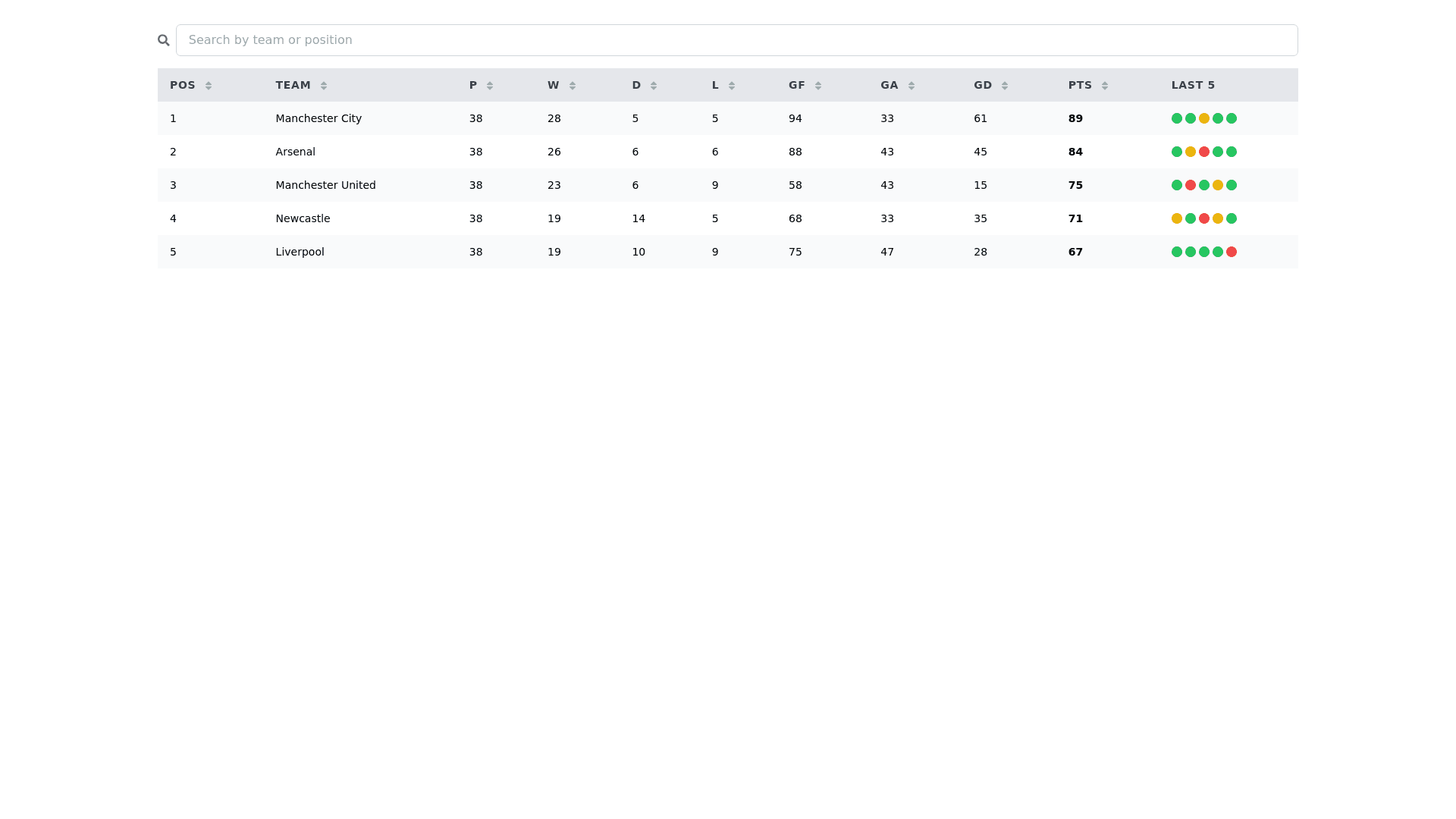Image resolution: width=1456 pixels, height=819 pixels.
Task: Focus the team or position search field
Action: click(736, 40)
